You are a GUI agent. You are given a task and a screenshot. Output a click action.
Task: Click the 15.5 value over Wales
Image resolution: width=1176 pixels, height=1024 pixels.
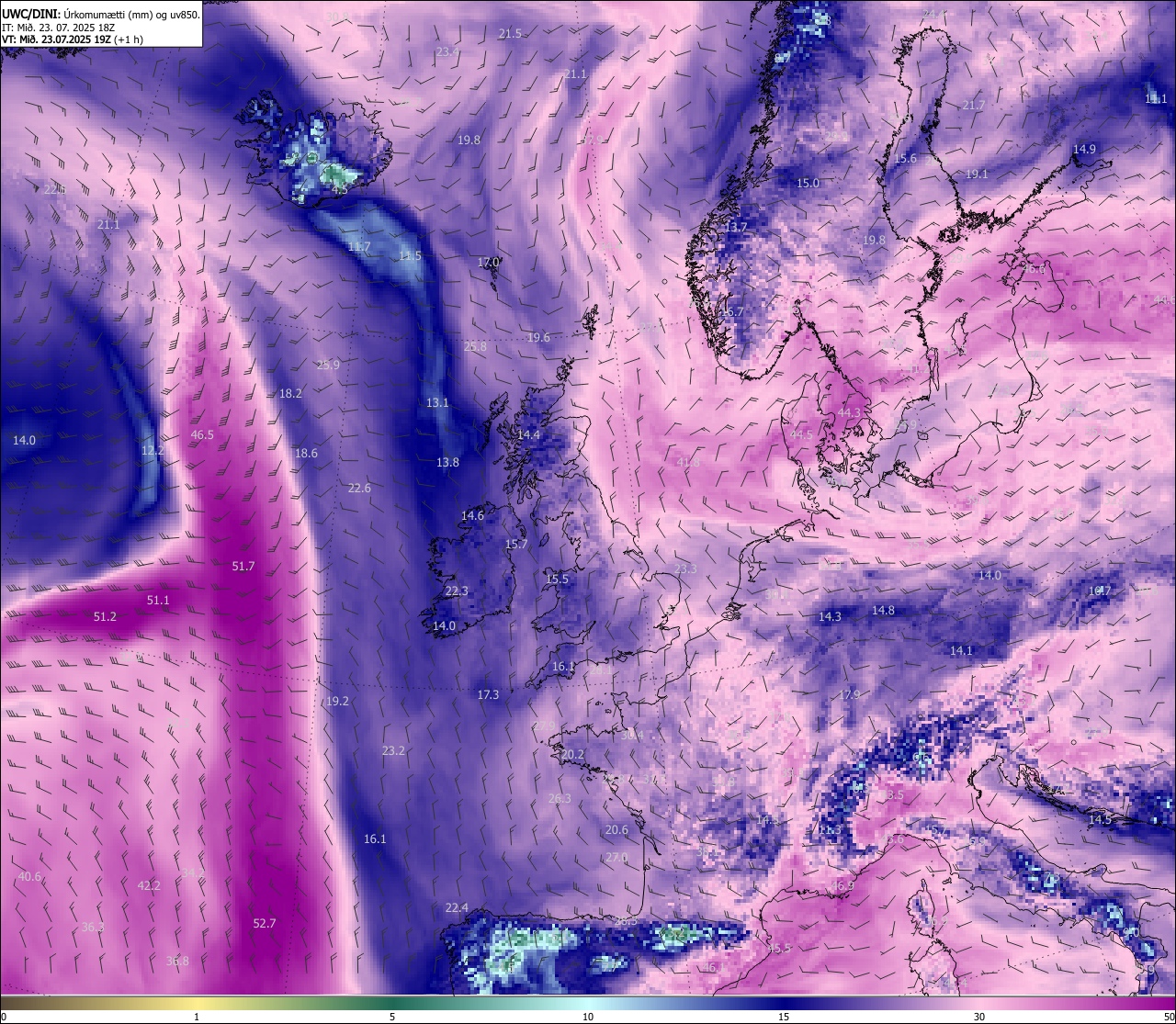[557, 579]
